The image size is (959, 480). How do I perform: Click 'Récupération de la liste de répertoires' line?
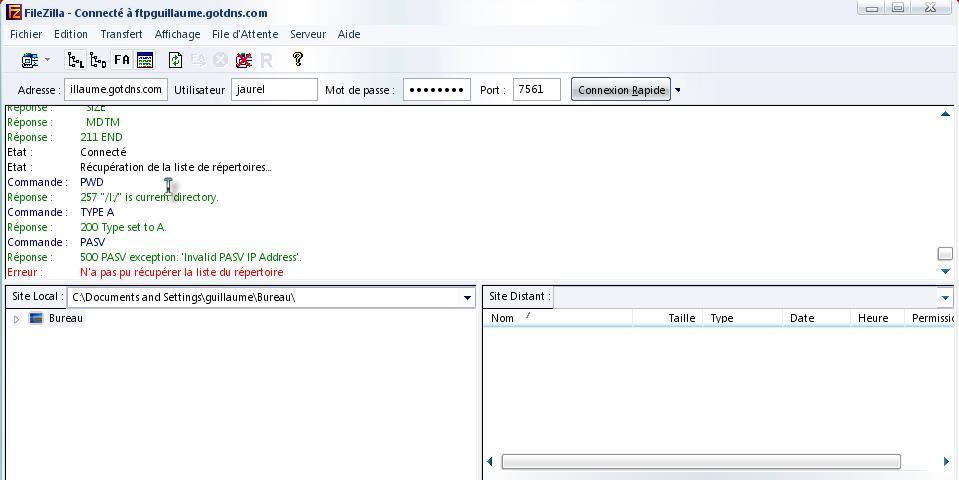tap(176, 167)
